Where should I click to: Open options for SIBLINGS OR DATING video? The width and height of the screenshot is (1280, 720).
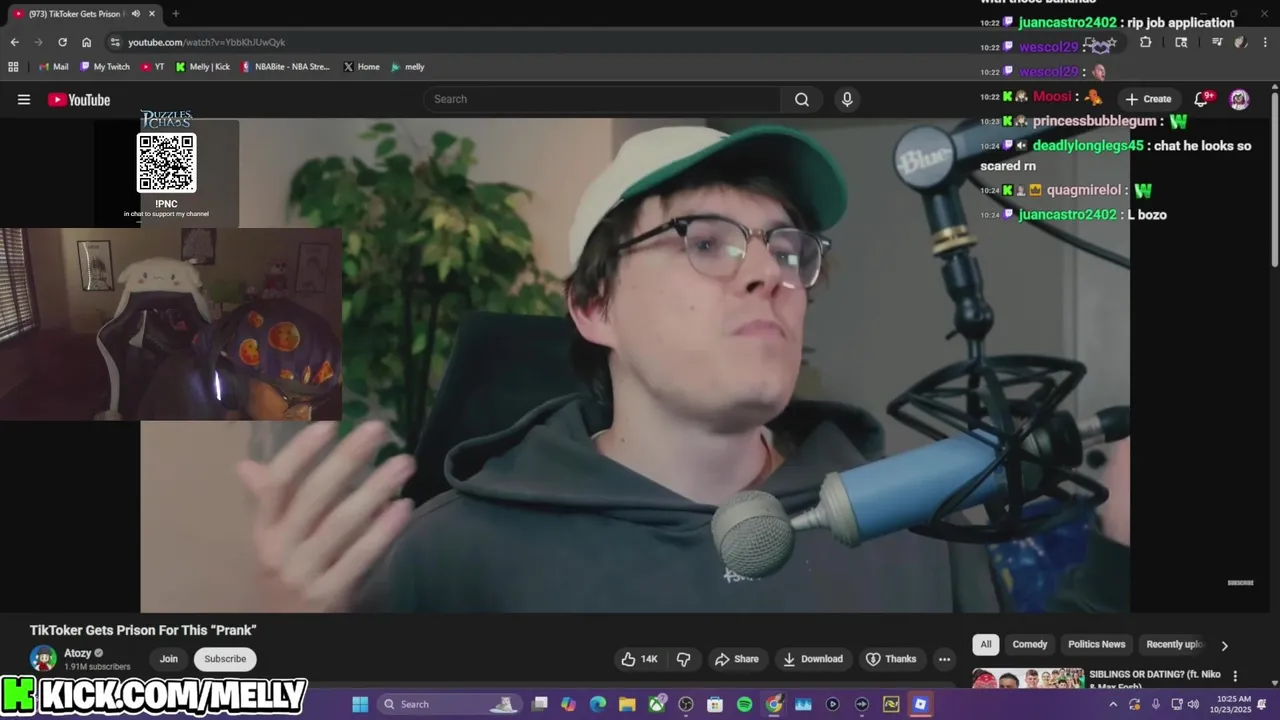pyautogui.click(x=1235, y=676)
